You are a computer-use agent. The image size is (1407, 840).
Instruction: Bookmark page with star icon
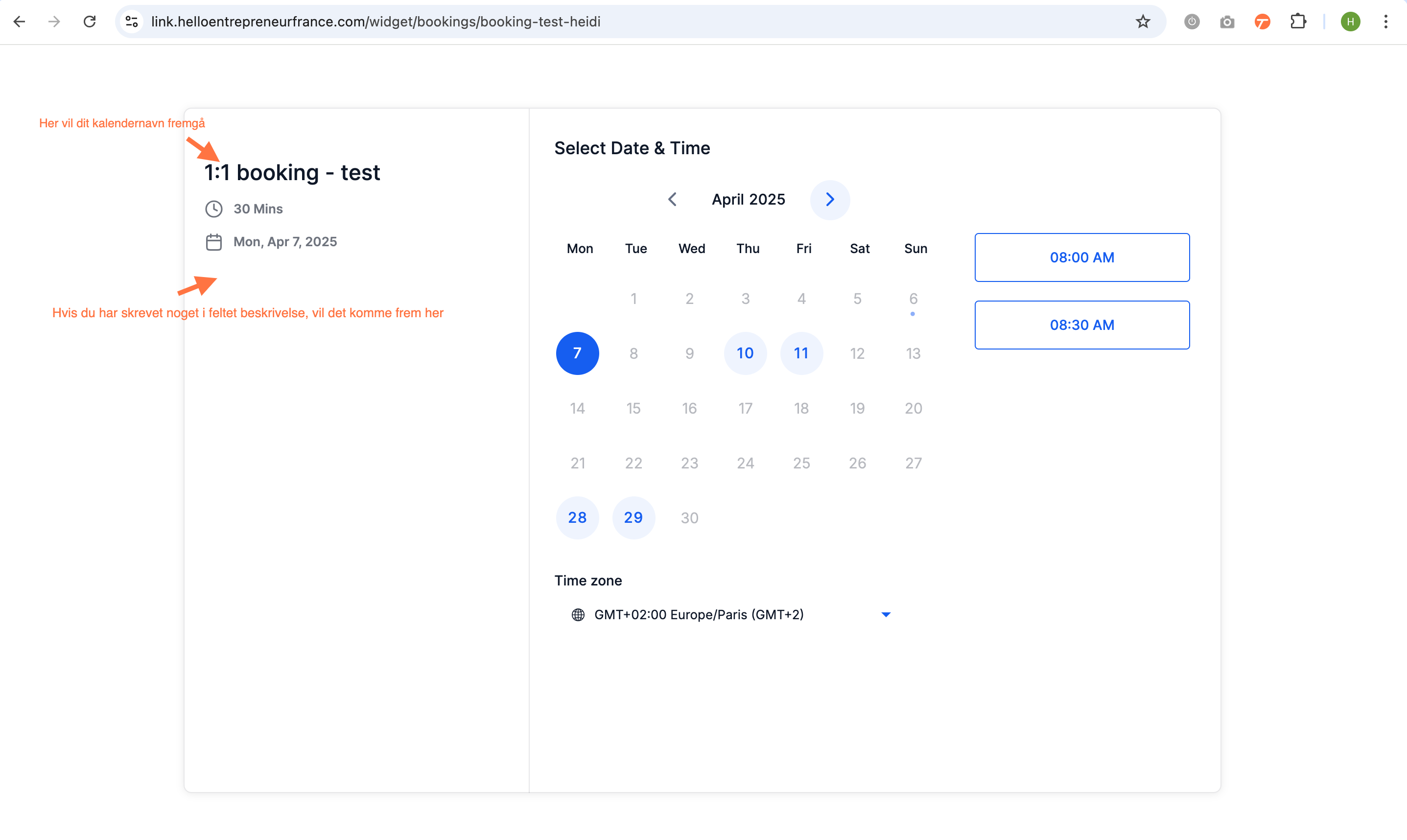(1143, 22)
